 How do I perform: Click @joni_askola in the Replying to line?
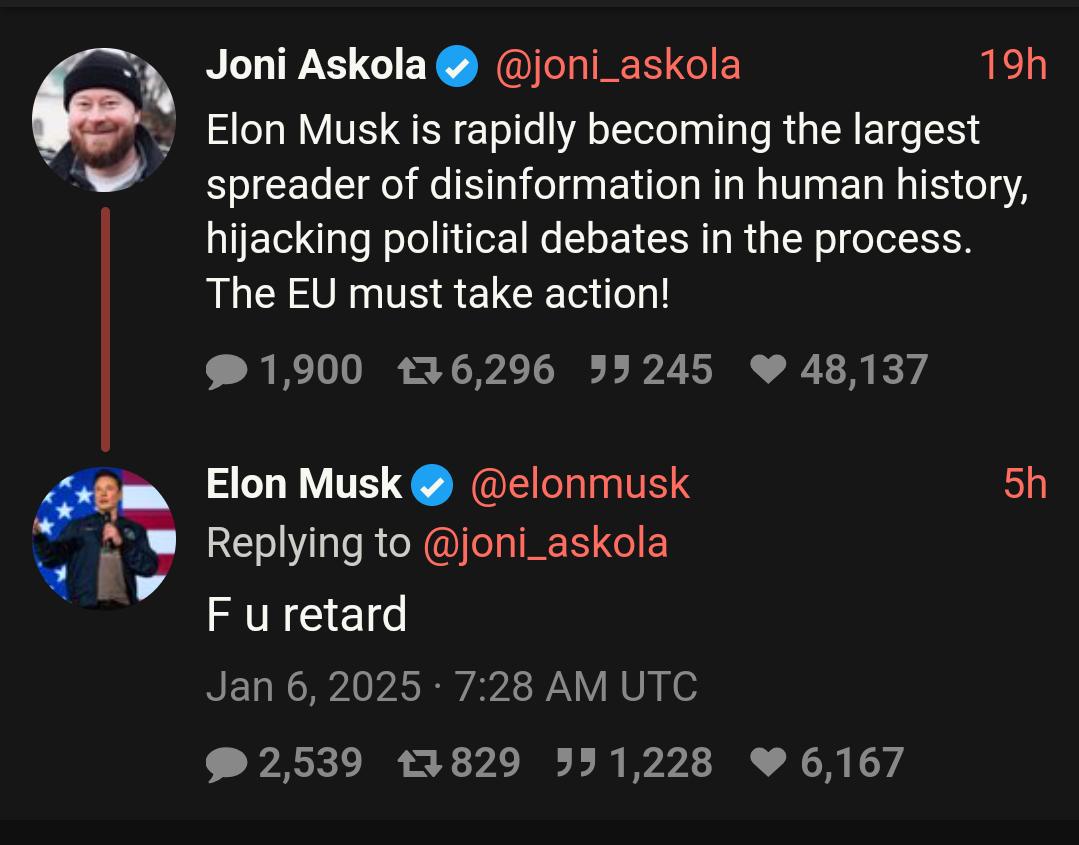(546, 544)
